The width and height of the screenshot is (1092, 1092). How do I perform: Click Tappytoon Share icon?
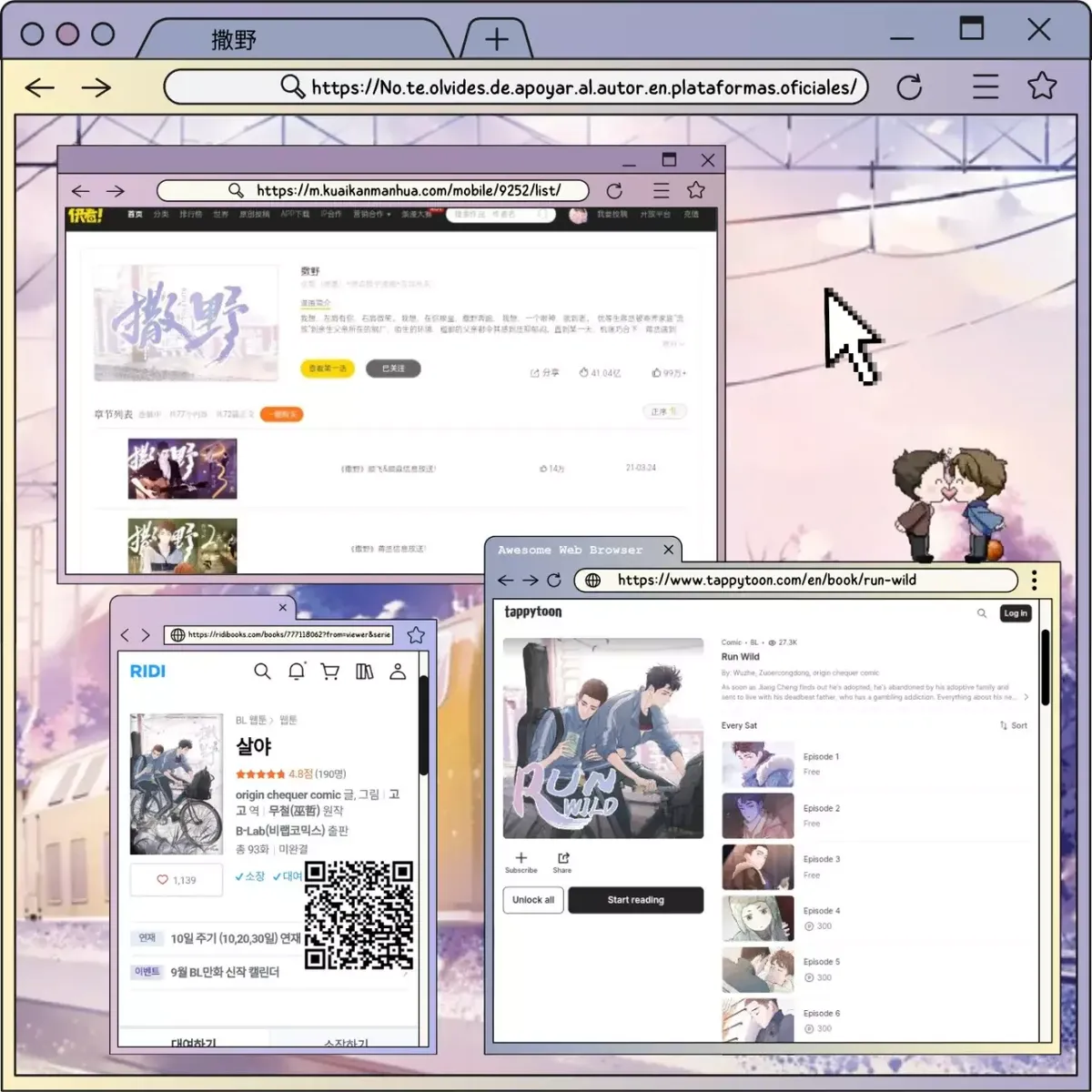click(562, 863)
